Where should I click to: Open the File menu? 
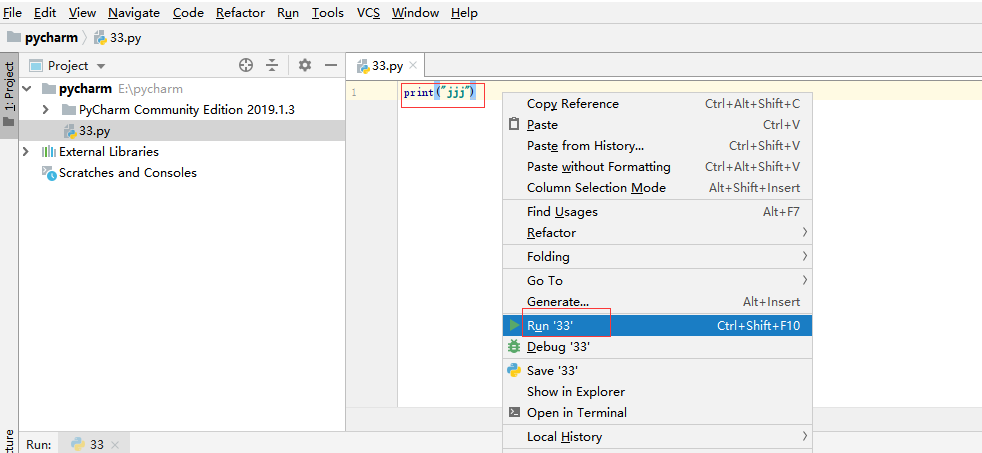coord(13,13)
